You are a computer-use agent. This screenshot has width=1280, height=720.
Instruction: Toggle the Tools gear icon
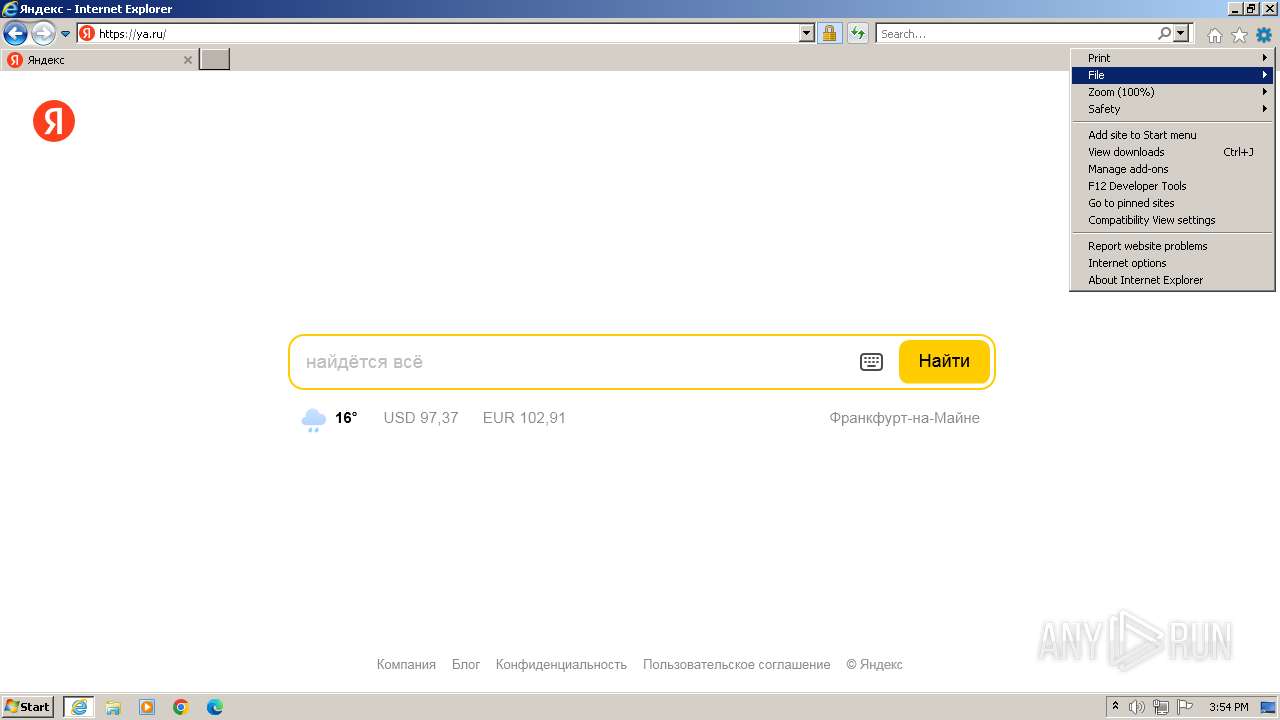click(1264, 35)
